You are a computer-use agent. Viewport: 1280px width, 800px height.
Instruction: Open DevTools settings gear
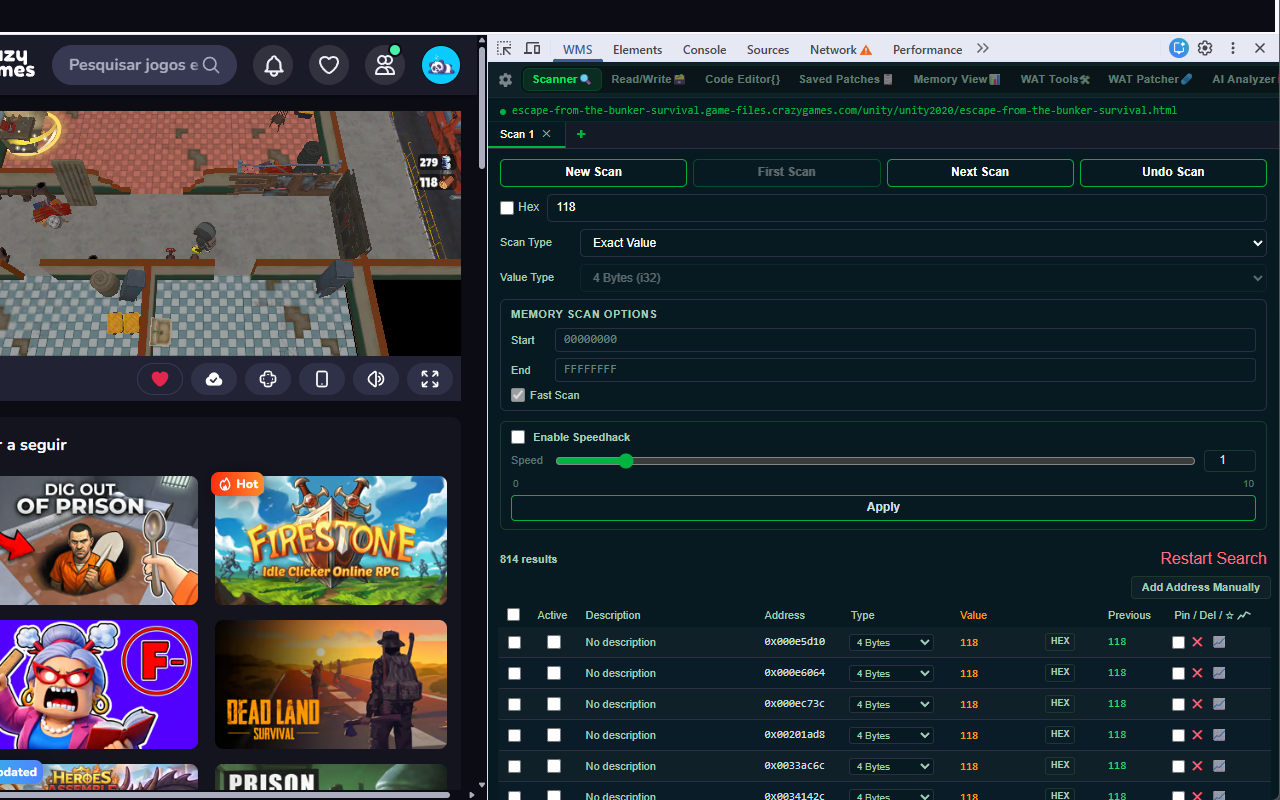pyautogui.click(x=1205, y=48)
